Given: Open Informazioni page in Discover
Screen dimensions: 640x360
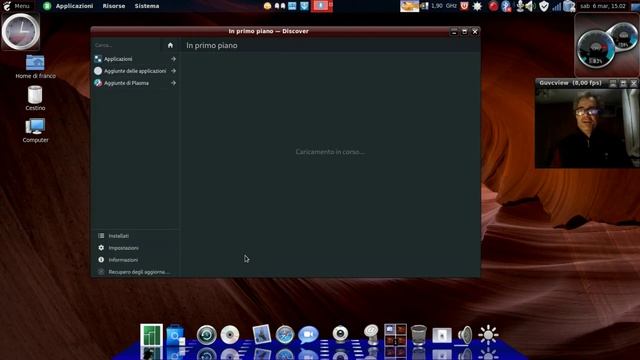Looking at the screenshot, I should 136,260.
